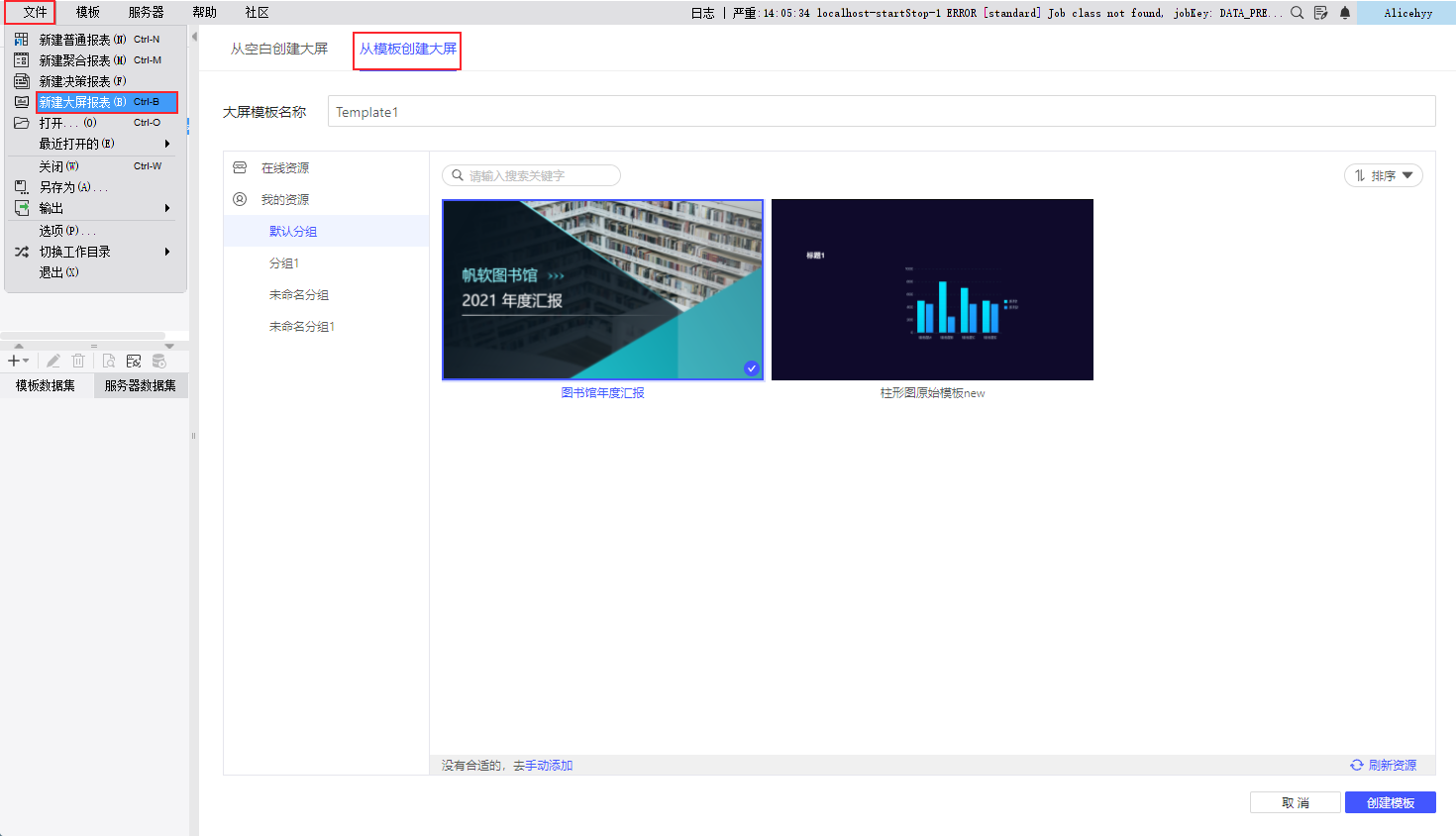The height and width of the screenshot is (836, 1456).
Task: Select the 柱形图原始模板new template thumbnail
Action: point(932,289)
